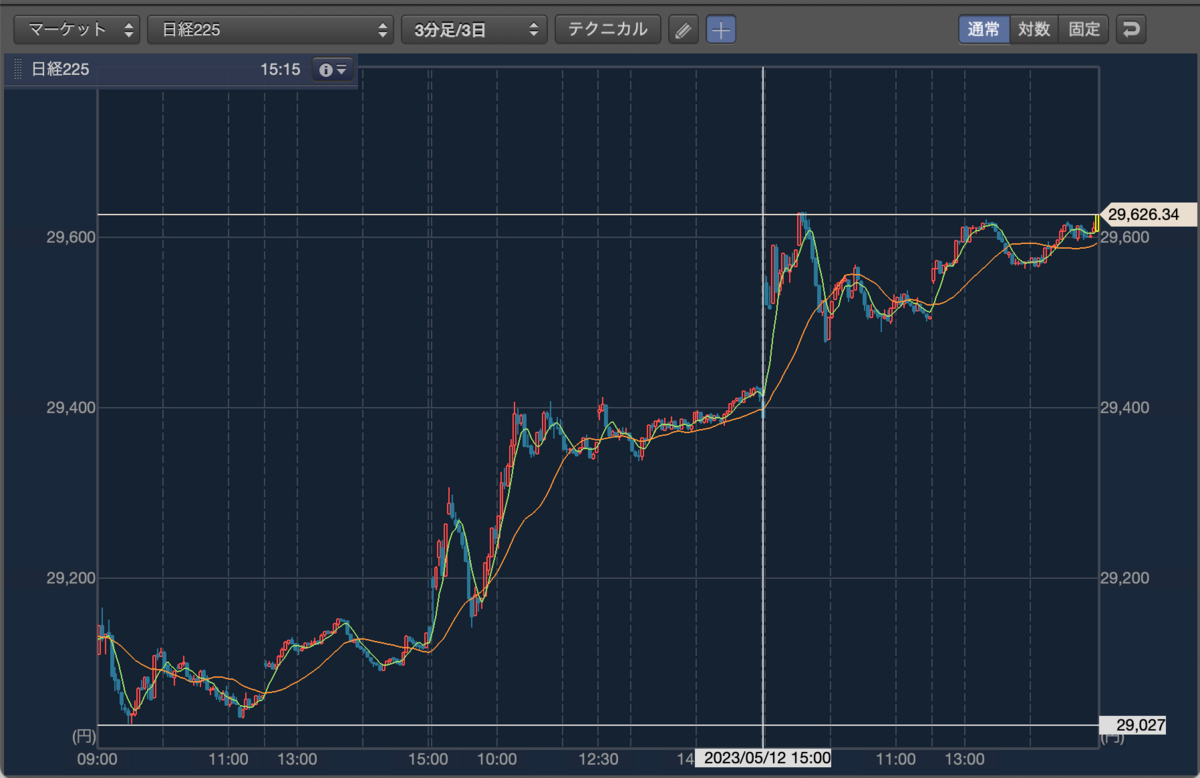
Task: Open the 3分足/3日 timeframe dropdown
Action: pyautogui.click(x=474, y=30)
